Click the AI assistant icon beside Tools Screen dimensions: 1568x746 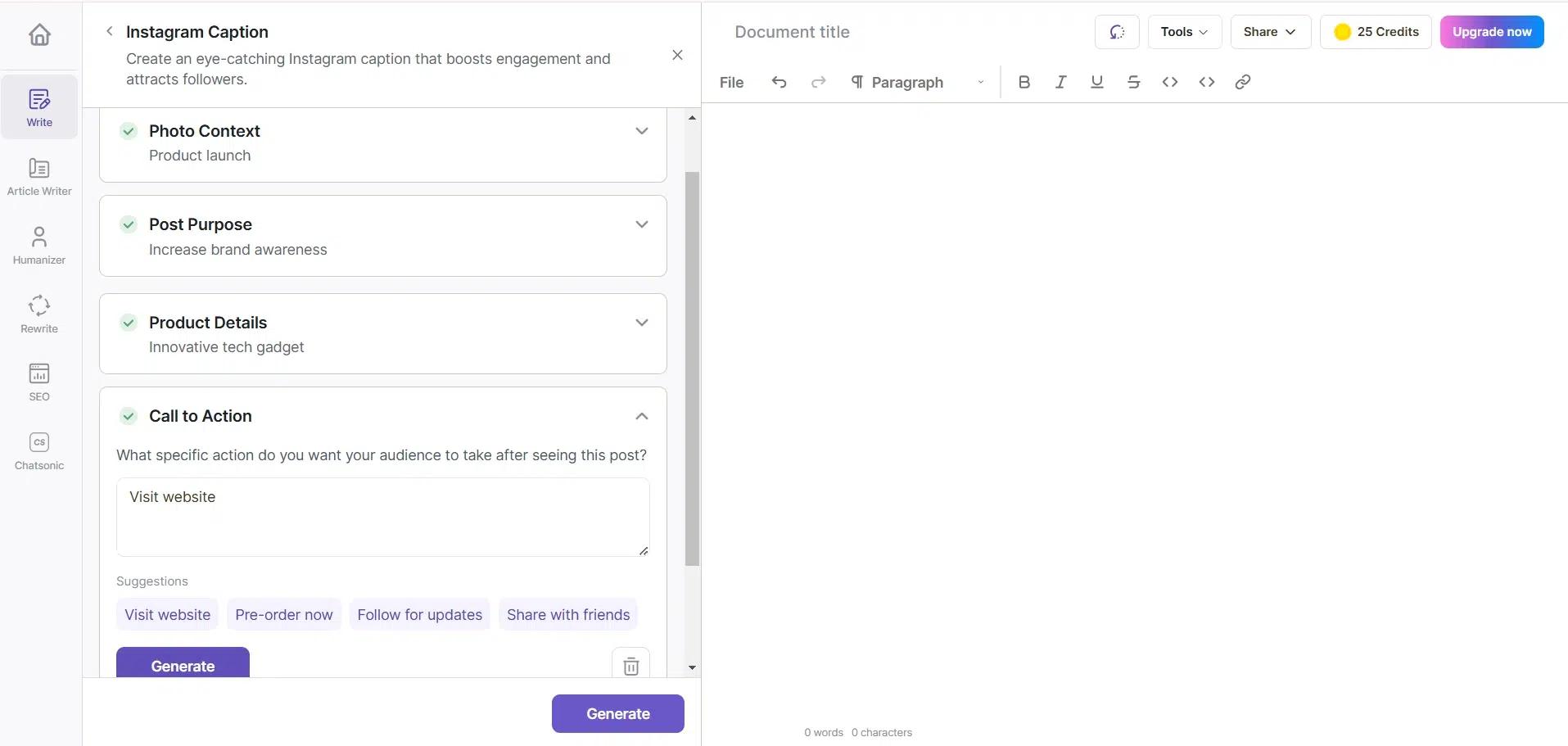pos(1117,32)
